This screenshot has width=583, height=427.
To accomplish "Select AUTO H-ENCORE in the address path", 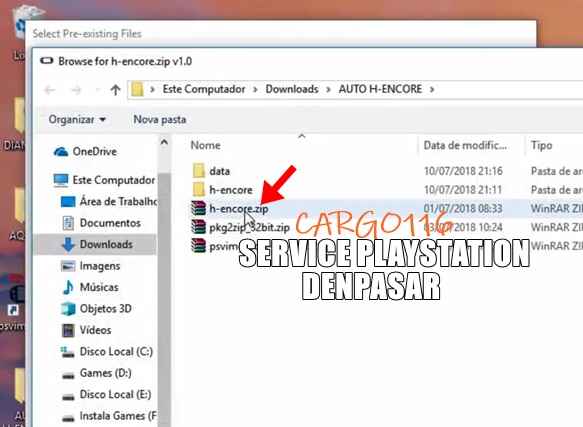I will click(x=380, y=89).
